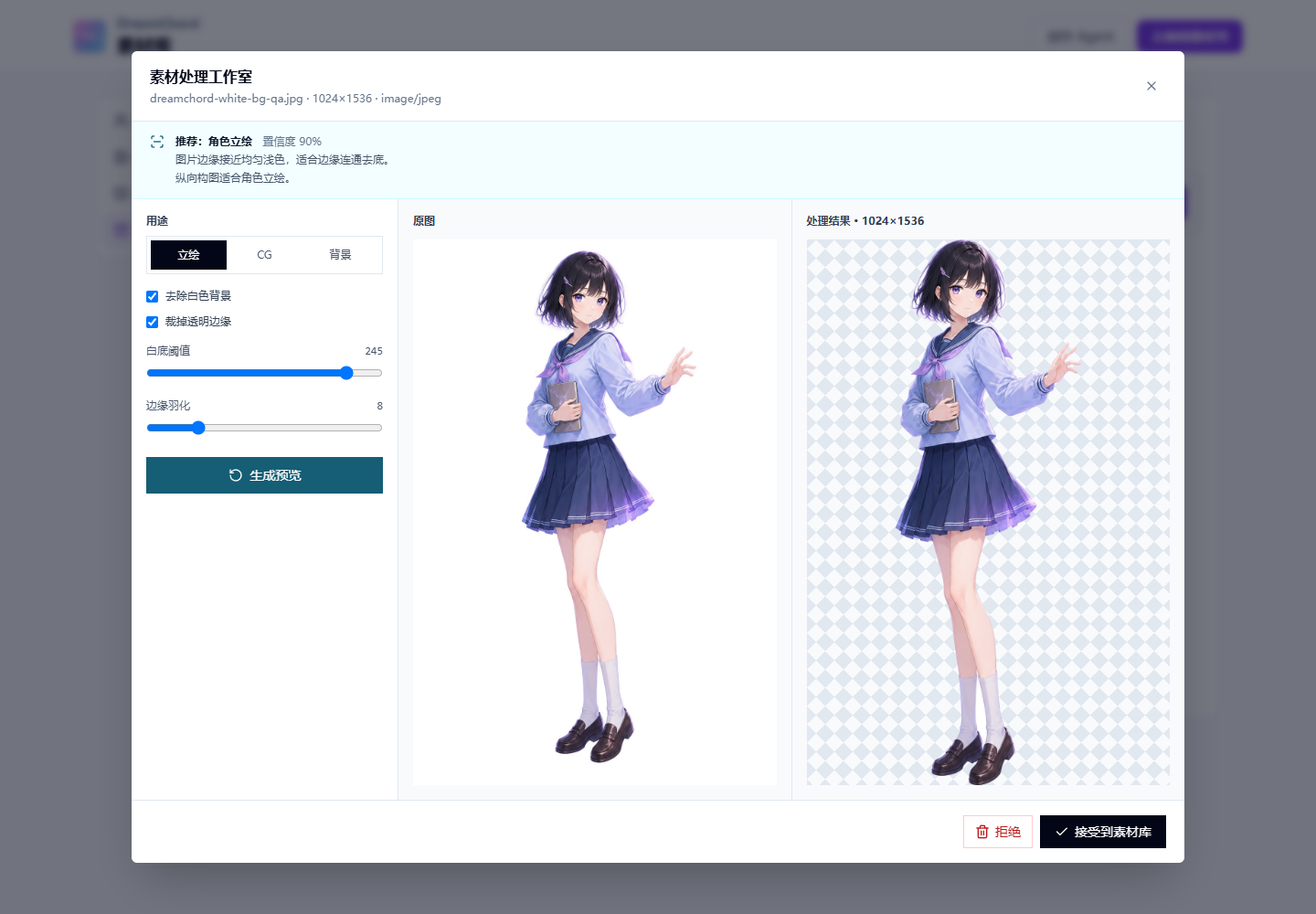Toggle the 去除白色背景 checkbox
Image resolution: width=1316 pixels, height=914 pixels.
click(153, 296)
